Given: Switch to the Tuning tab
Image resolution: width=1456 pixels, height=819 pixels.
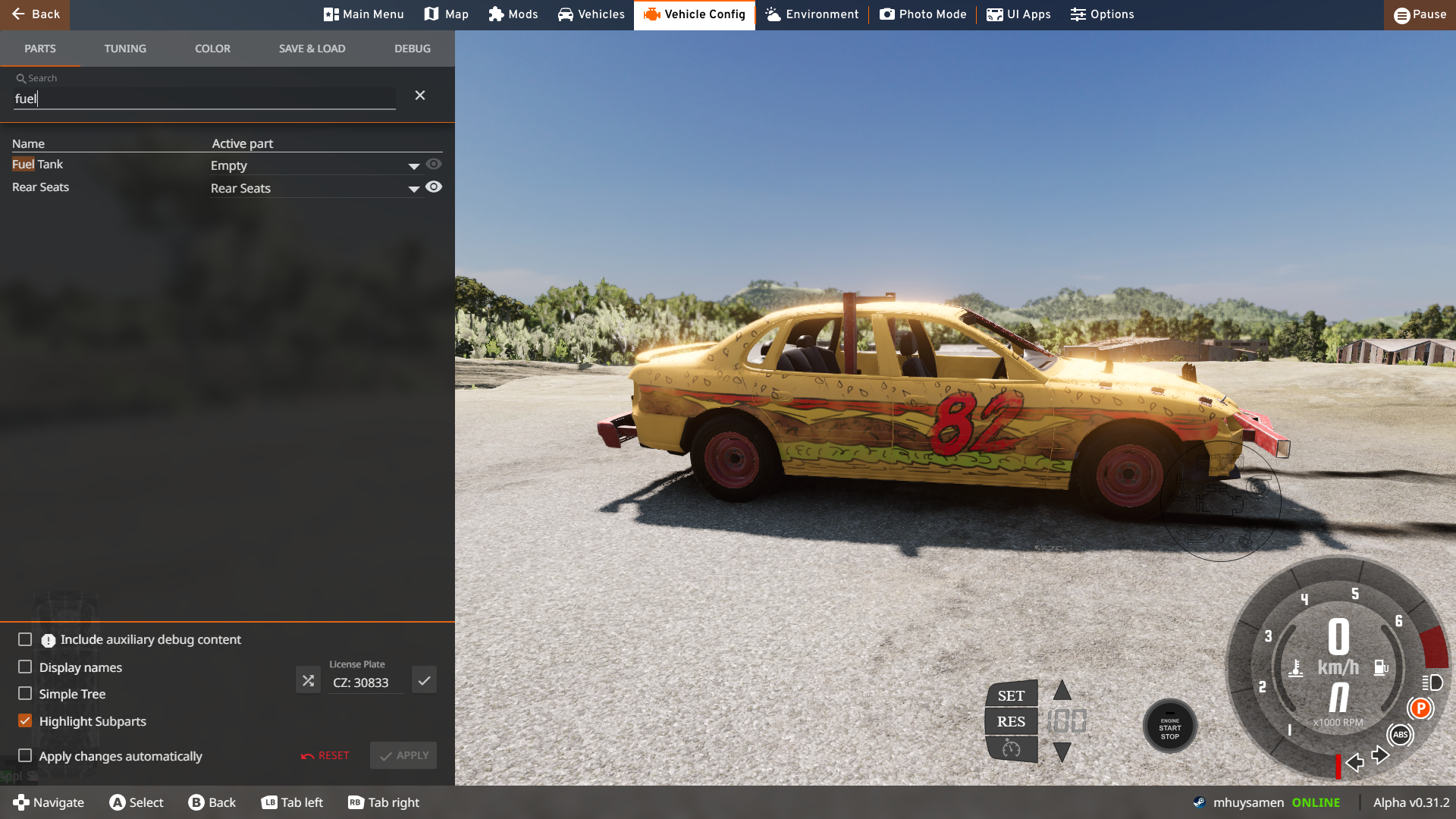Looking at the screenshot, I should point(125,49).
